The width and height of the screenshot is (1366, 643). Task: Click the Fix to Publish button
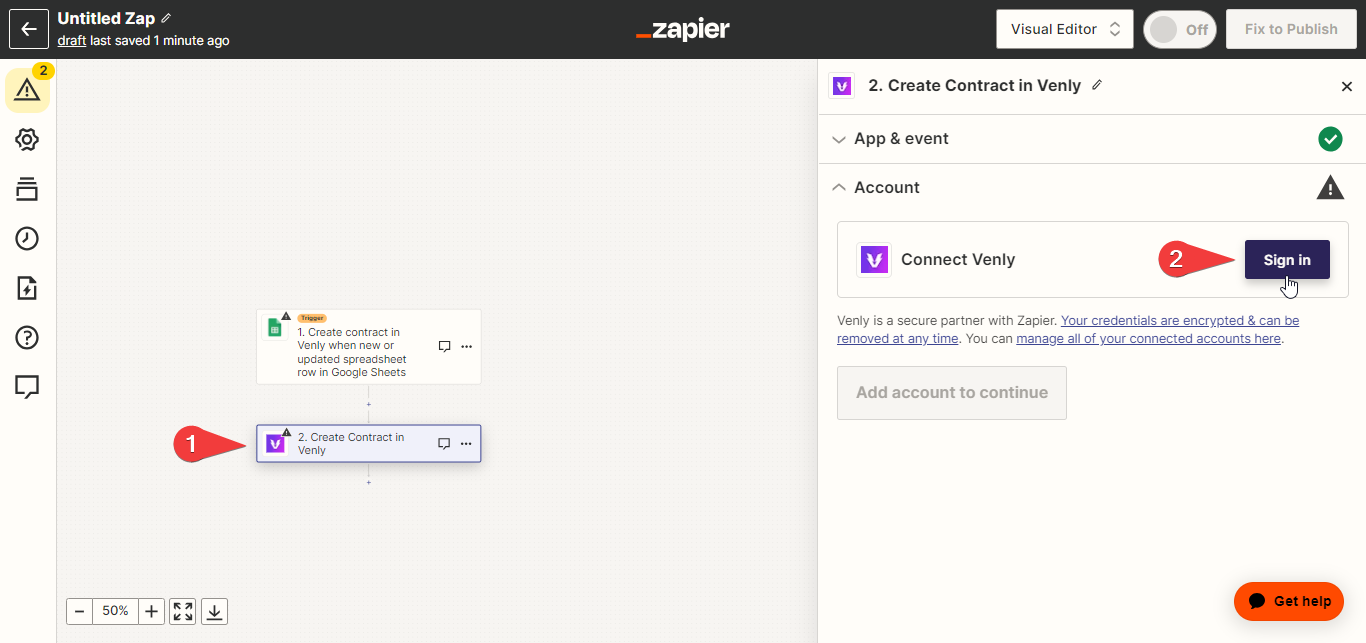pos(1291,29)
